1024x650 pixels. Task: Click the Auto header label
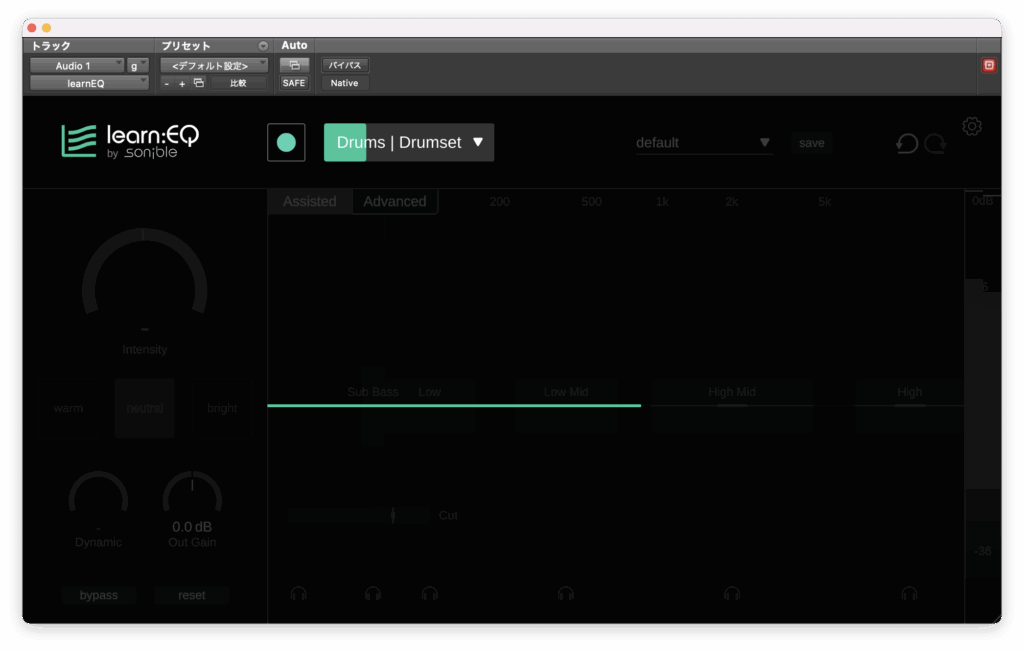tap(294, 45)
